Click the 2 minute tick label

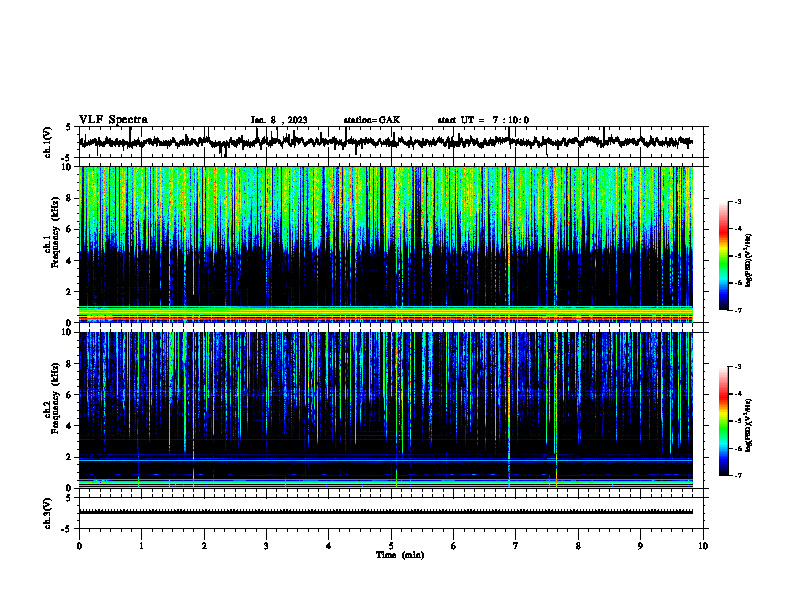coord(204,546)
